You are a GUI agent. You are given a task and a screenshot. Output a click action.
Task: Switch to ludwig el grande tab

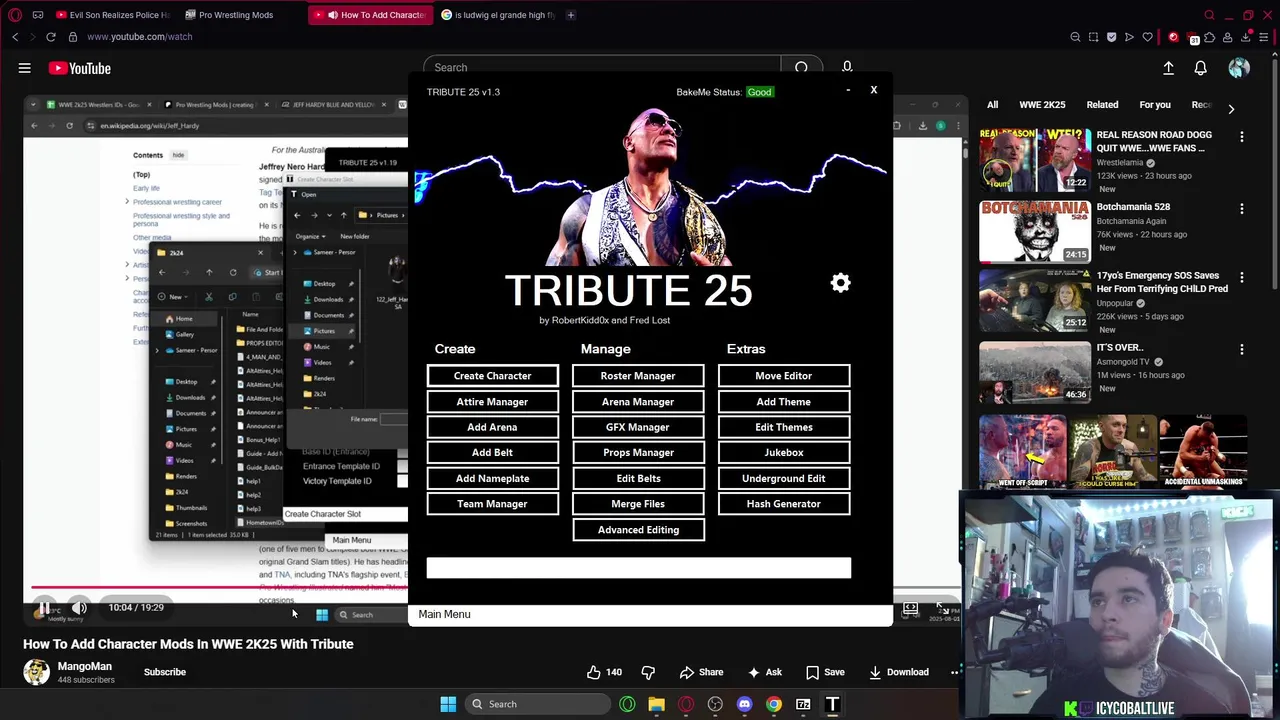pyautogui.click(x=498, y=15)
